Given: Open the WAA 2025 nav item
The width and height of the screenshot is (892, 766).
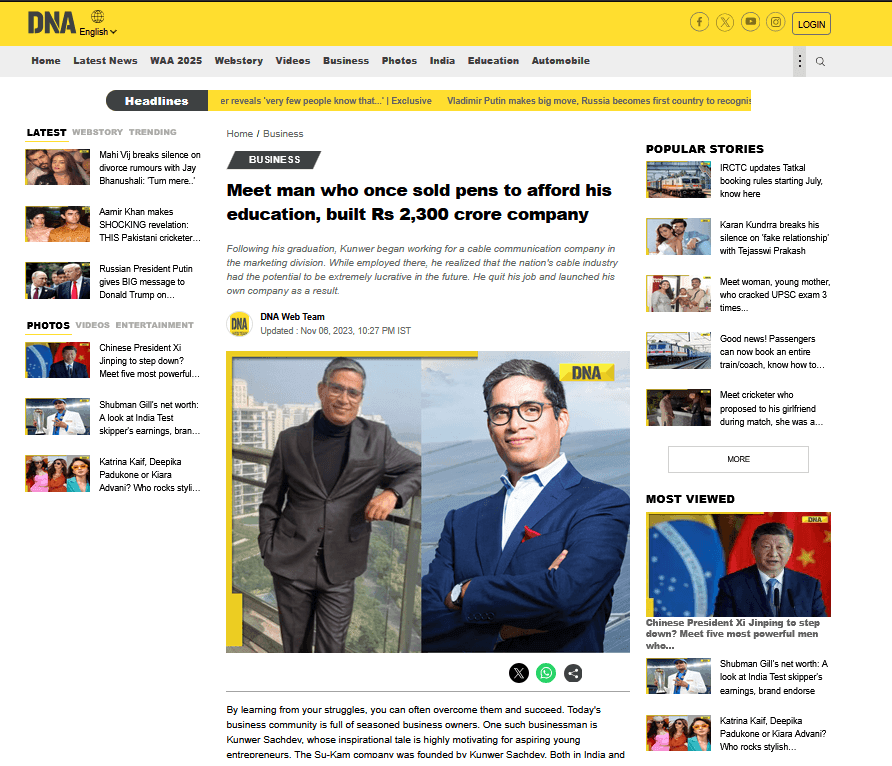Looking at the screenshot, I should (x=176, y=61).
